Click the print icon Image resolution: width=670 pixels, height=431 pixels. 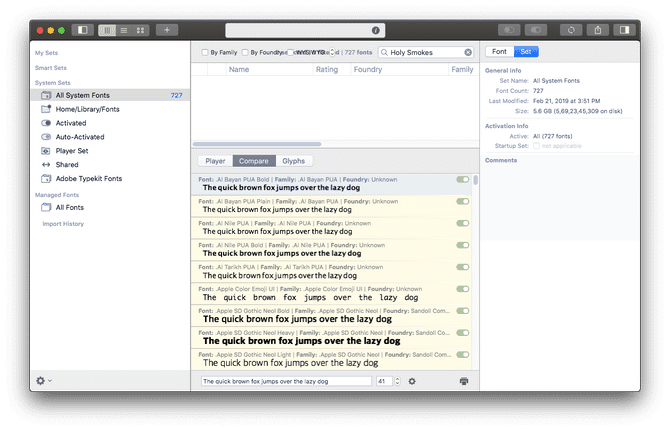464,381
